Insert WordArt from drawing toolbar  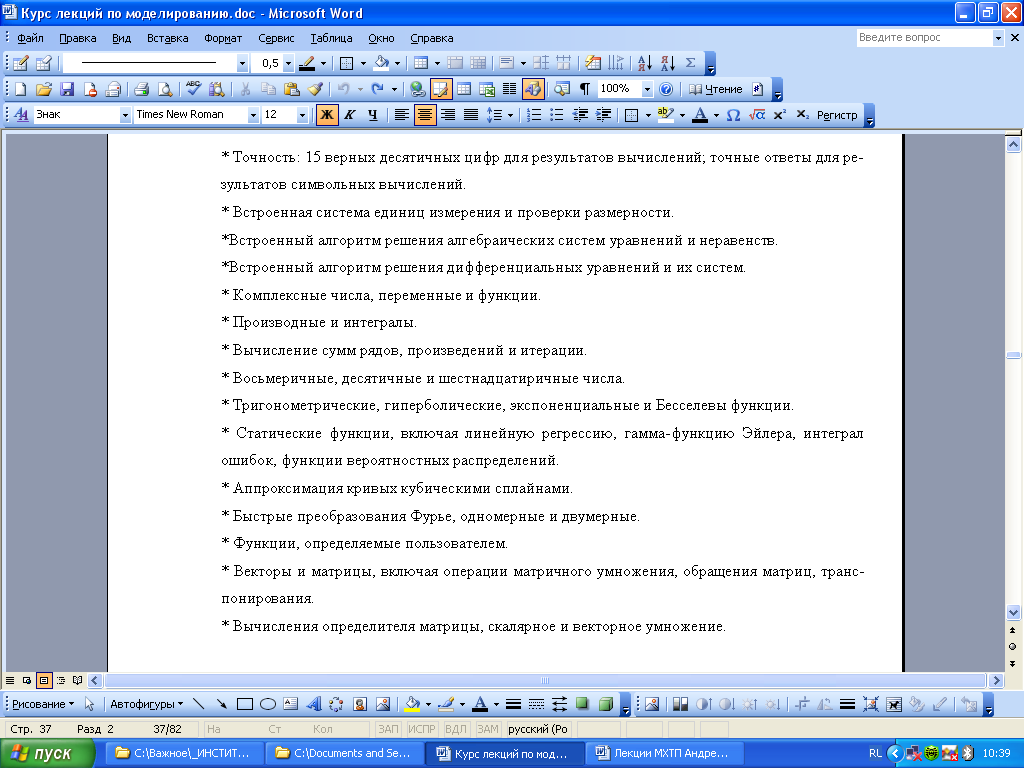[313, 704]
